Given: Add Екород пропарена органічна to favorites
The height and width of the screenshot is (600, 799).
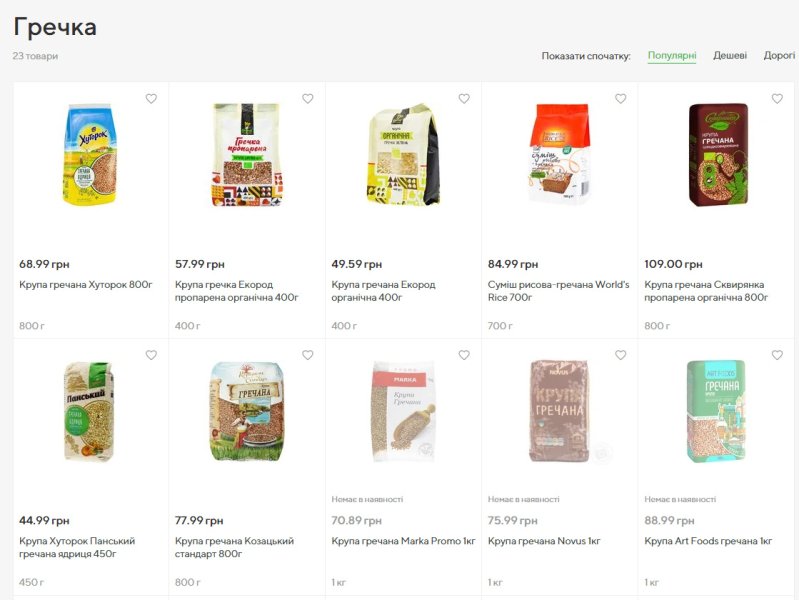Looking at the screenshot, I should 308,99.
